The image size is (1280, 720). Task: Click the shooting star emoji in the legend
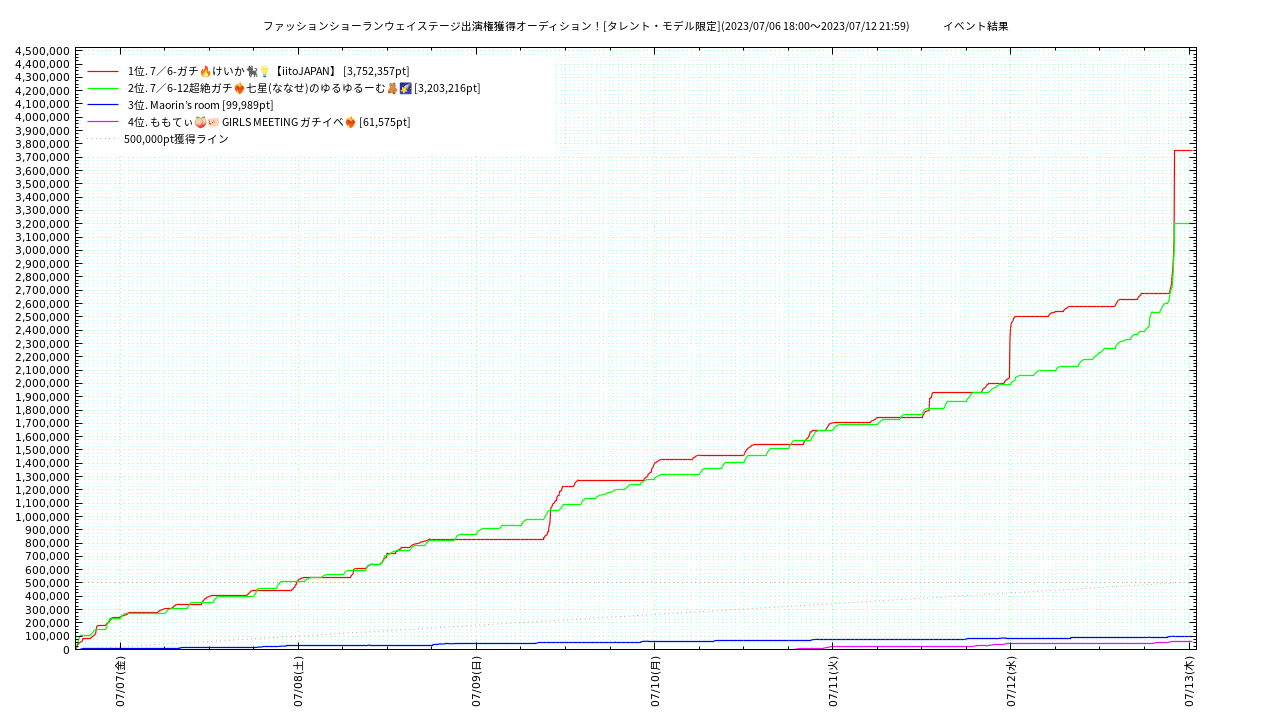coord(405,88)
